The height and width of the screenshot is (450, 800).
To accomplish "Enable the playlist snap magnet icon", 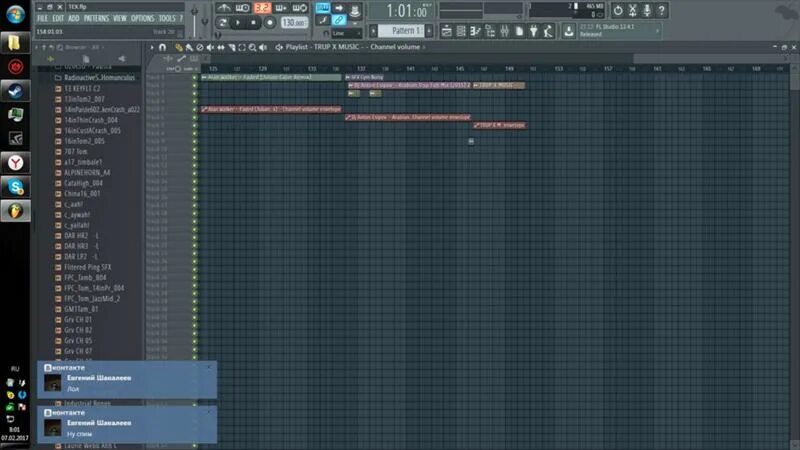I will click(x=162, y=47).
